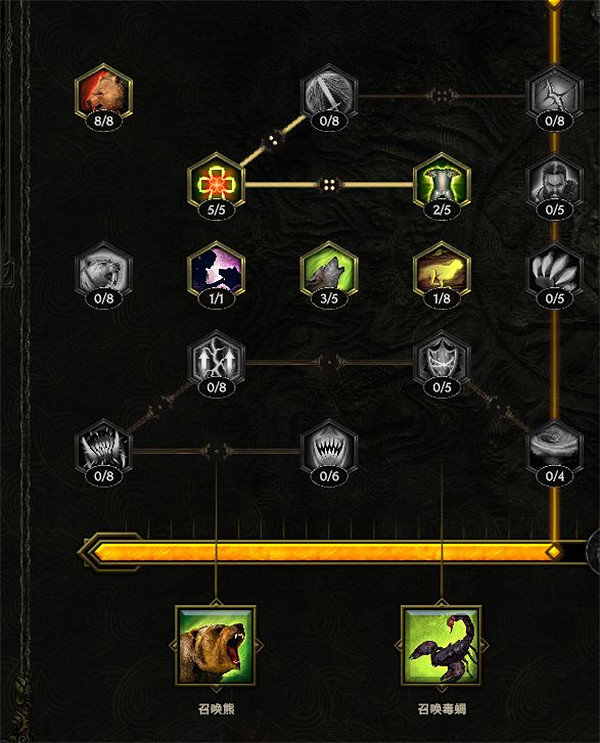Select the claw swipe skill with 0/8 points
600x743 pixels.
coord(104,449)
